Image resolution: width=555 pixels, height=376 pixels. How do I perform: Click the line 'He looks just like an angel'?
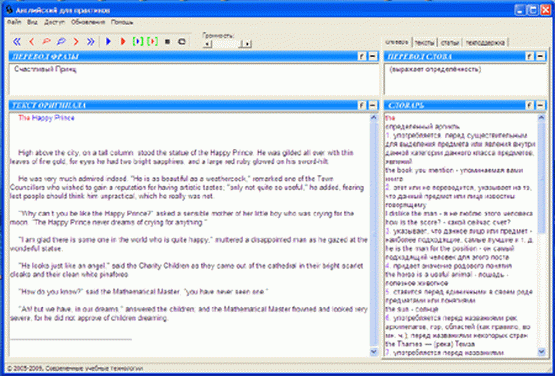coord(65,266)
